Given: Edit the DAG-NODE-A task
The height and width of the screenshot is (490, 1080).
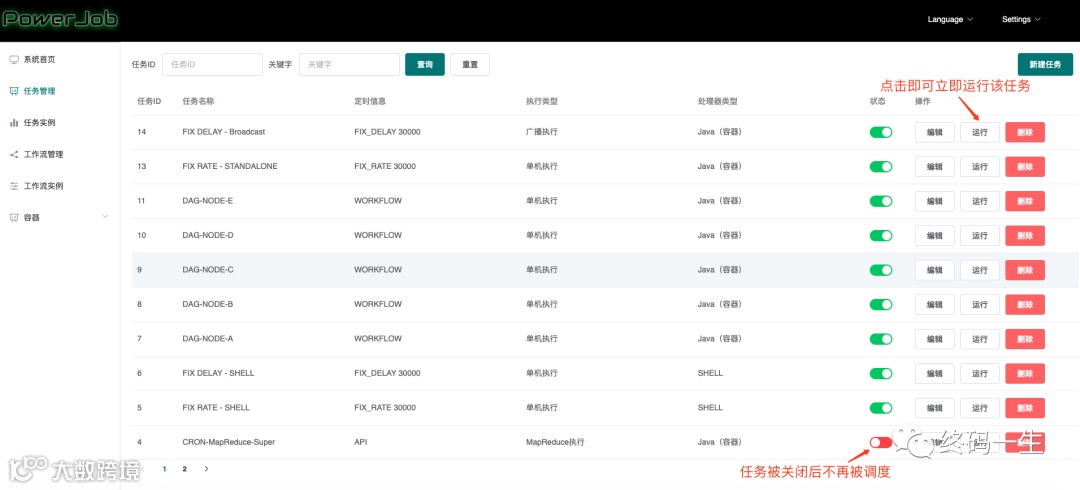Looking at the screenshot, I should pyautogui.click(x=935, y=339).
